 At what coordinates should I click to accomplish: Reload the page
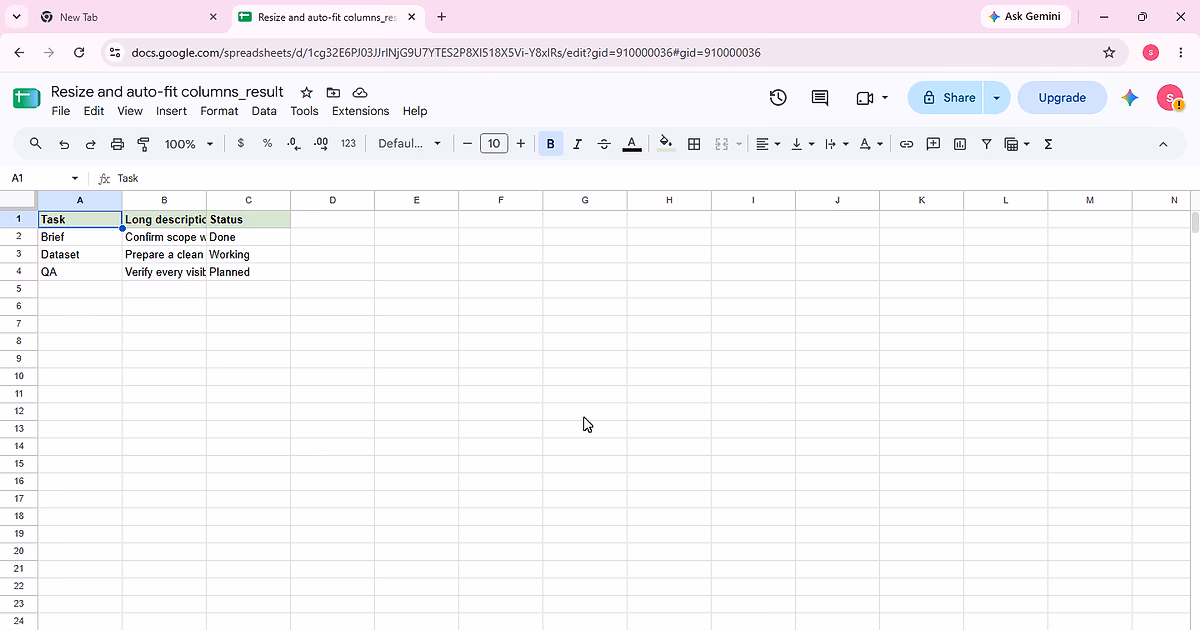pyautogui.click(x=79, y=52)
